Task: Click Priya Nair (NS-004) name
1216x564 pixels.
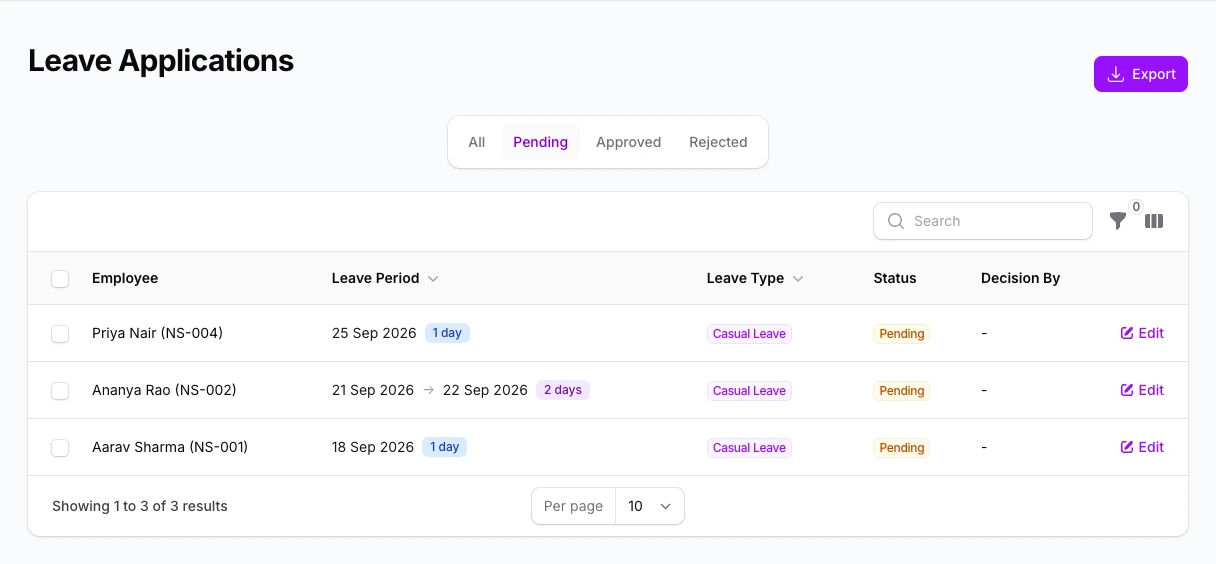Action: coord(157,333)
